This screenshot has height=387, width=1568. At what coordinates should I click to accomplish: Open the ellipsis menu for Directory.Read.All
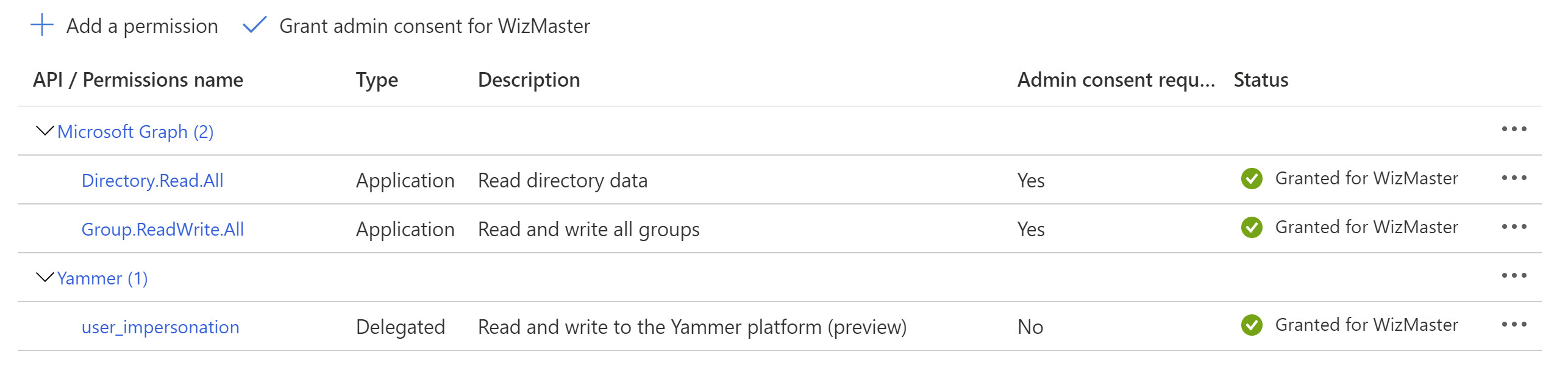[x=1514, y=178]
